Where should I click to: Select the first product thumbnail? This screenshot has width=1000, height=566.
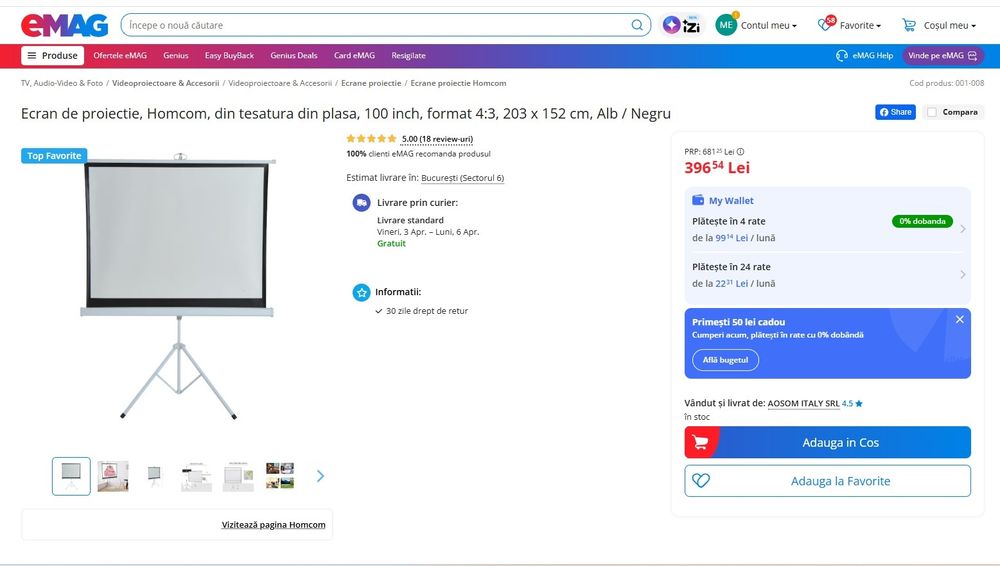coord(71,476)
